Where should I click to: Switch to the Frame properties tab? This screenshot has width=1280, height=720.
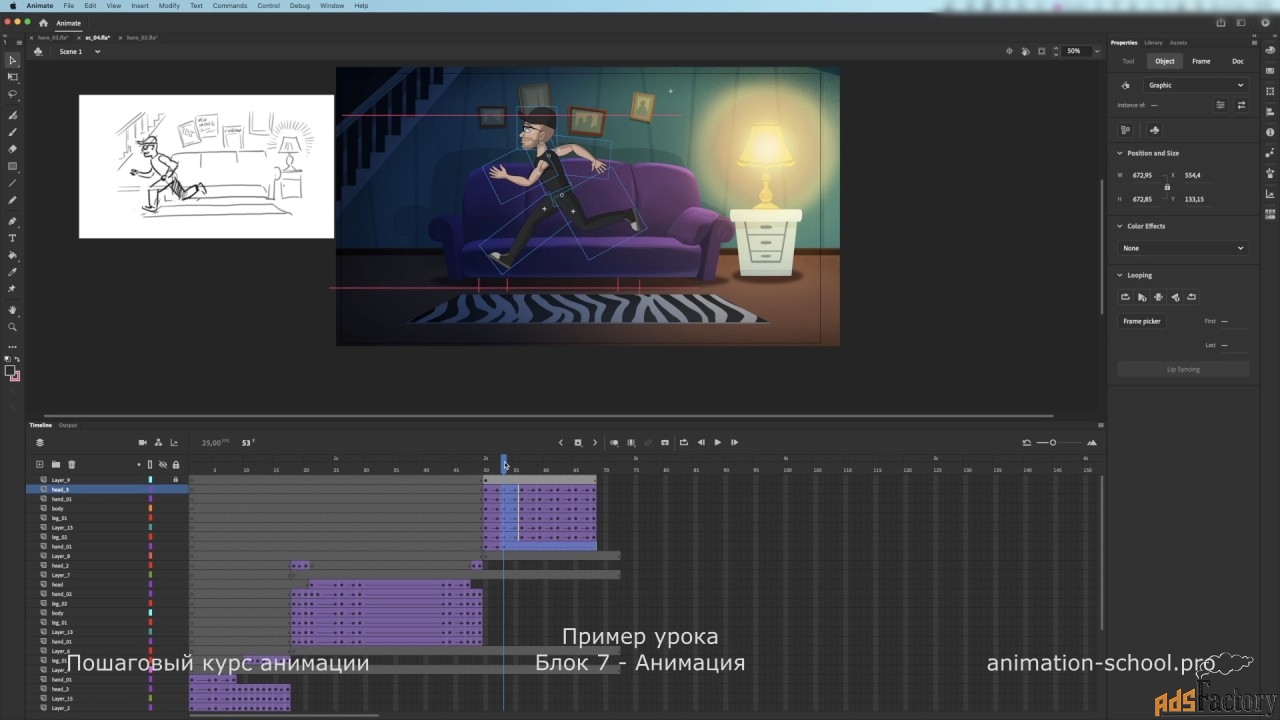(x=1201, y=61)
